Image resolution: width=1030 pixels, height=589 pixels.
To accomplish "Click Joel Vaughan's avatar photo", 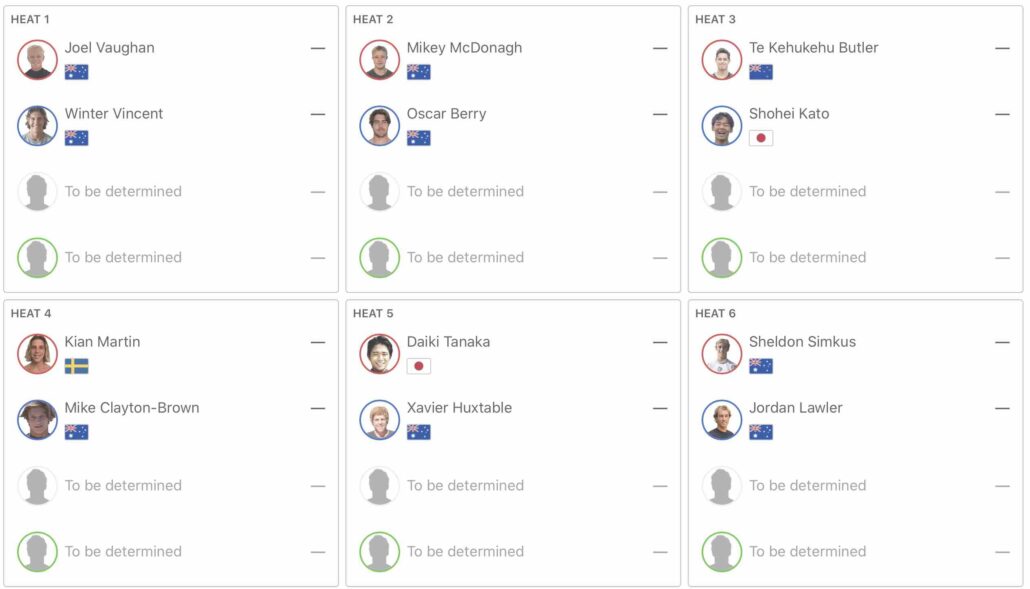I will pos(37,60).
